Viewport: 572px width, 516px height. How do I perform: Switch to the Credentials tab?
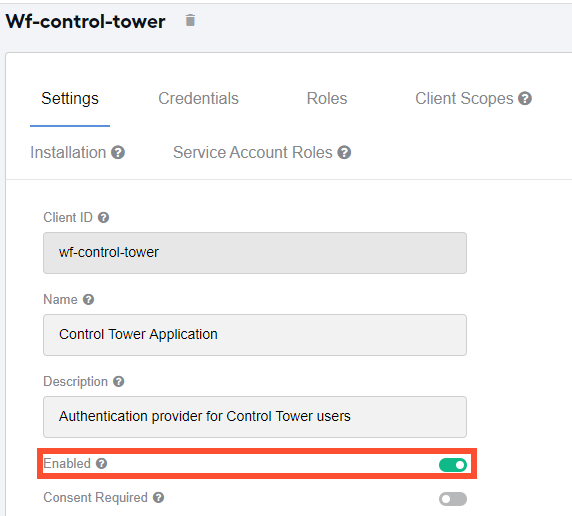click(198, 99)
